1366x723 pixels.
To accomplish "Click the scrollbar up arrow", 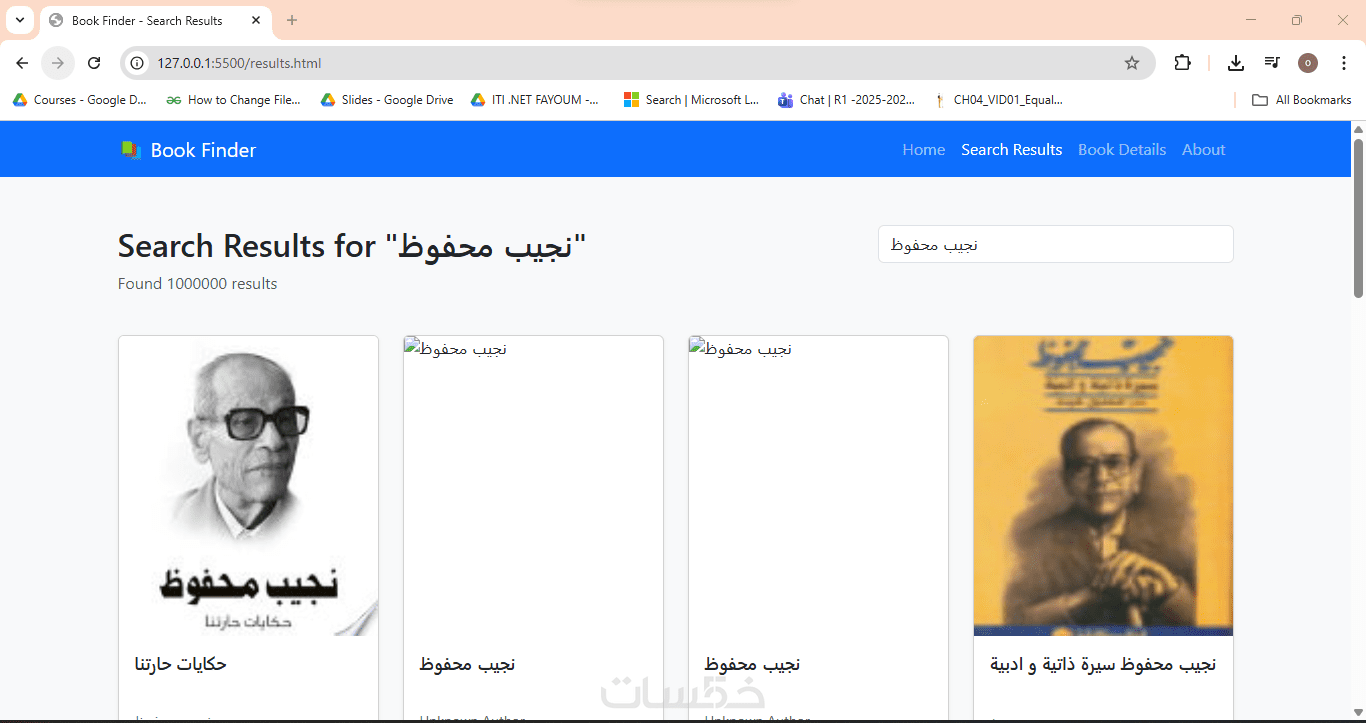I will click(x=1358, y=129).
